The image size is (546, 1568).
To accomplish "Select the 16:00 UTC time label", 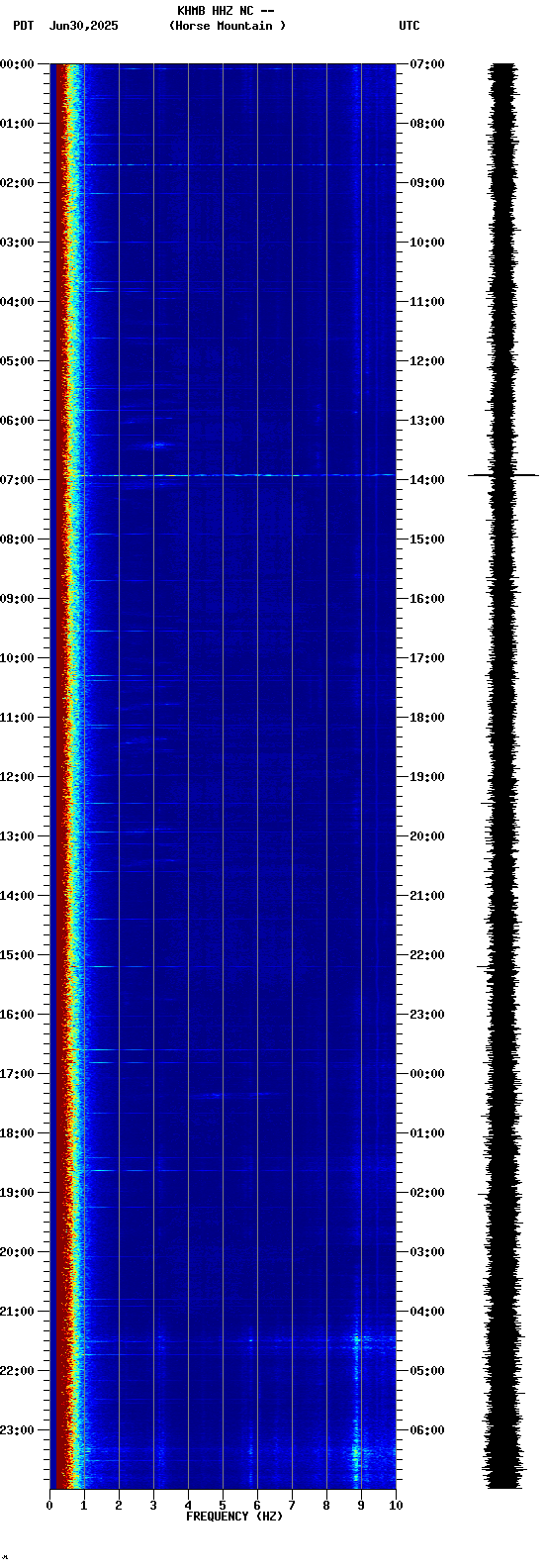I will pos(427,599).
